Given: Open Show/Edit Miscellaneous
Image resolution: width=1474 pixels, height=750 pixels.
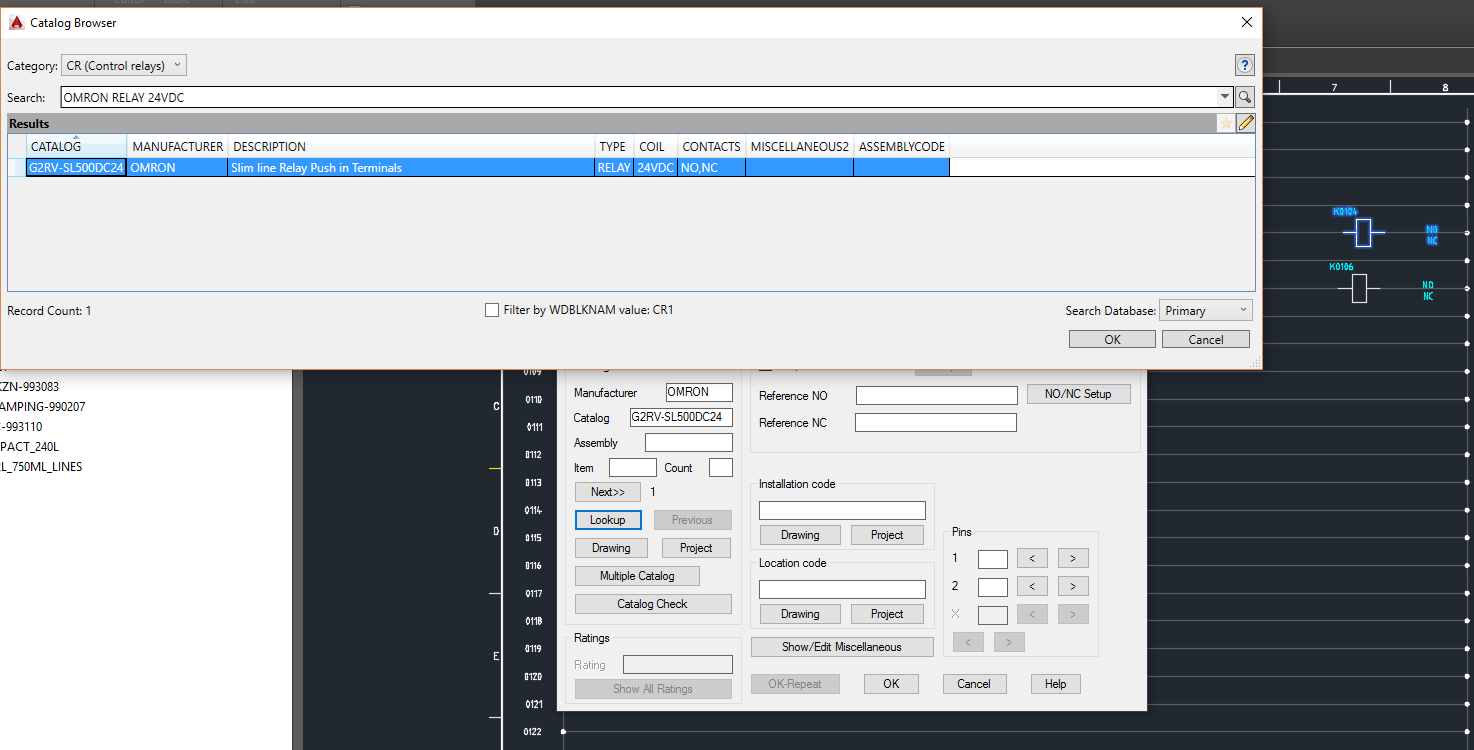Looking at the screenshot, I should (842, 647).
